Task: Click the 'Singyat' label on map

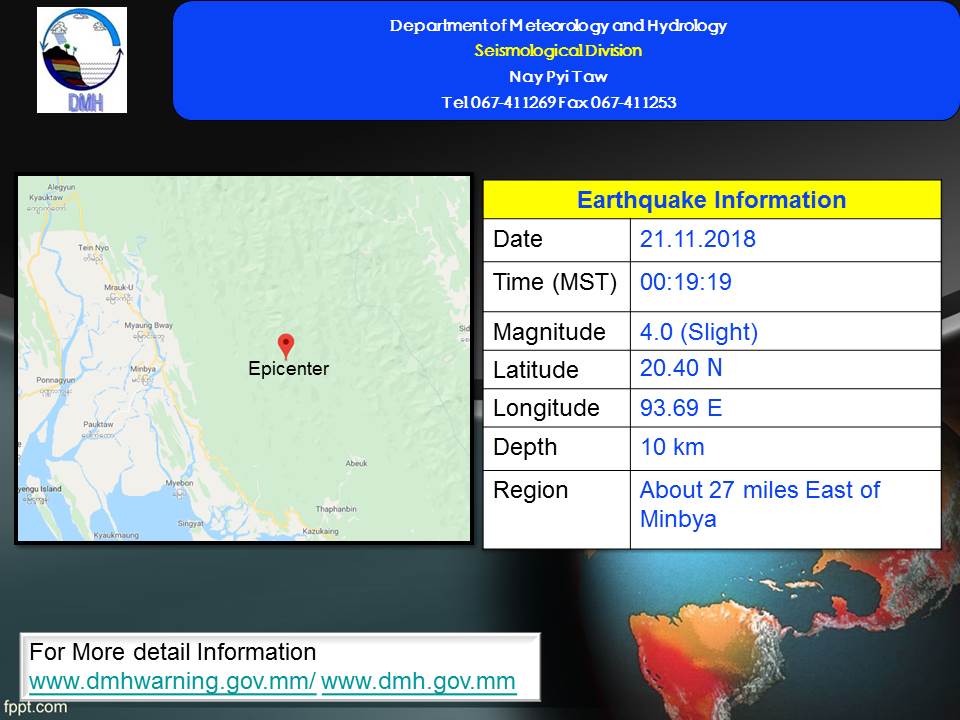Action: tap(190, 523)
